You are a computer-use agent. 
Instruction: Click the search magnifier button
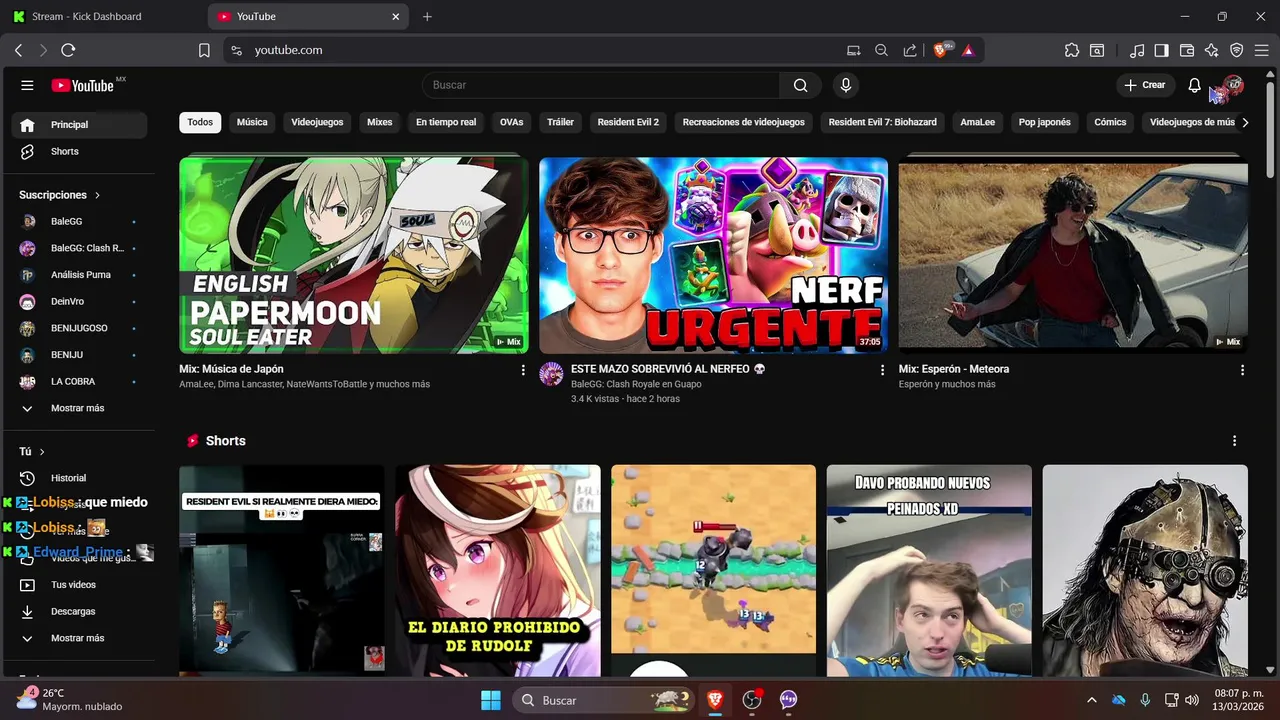coord(800,85)
